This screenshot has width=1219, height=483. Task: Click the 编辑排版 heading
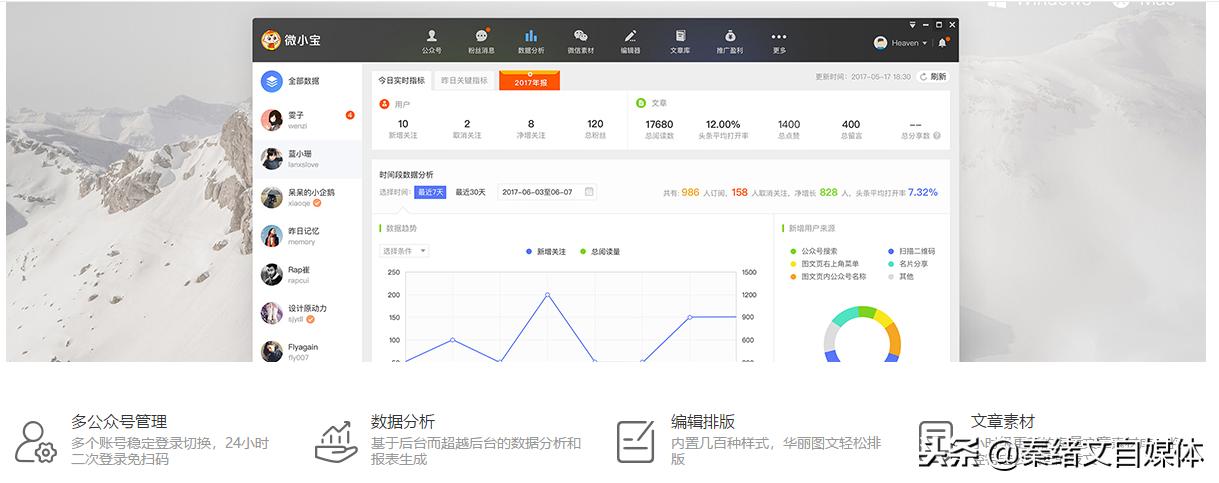(x=703, y=421)
